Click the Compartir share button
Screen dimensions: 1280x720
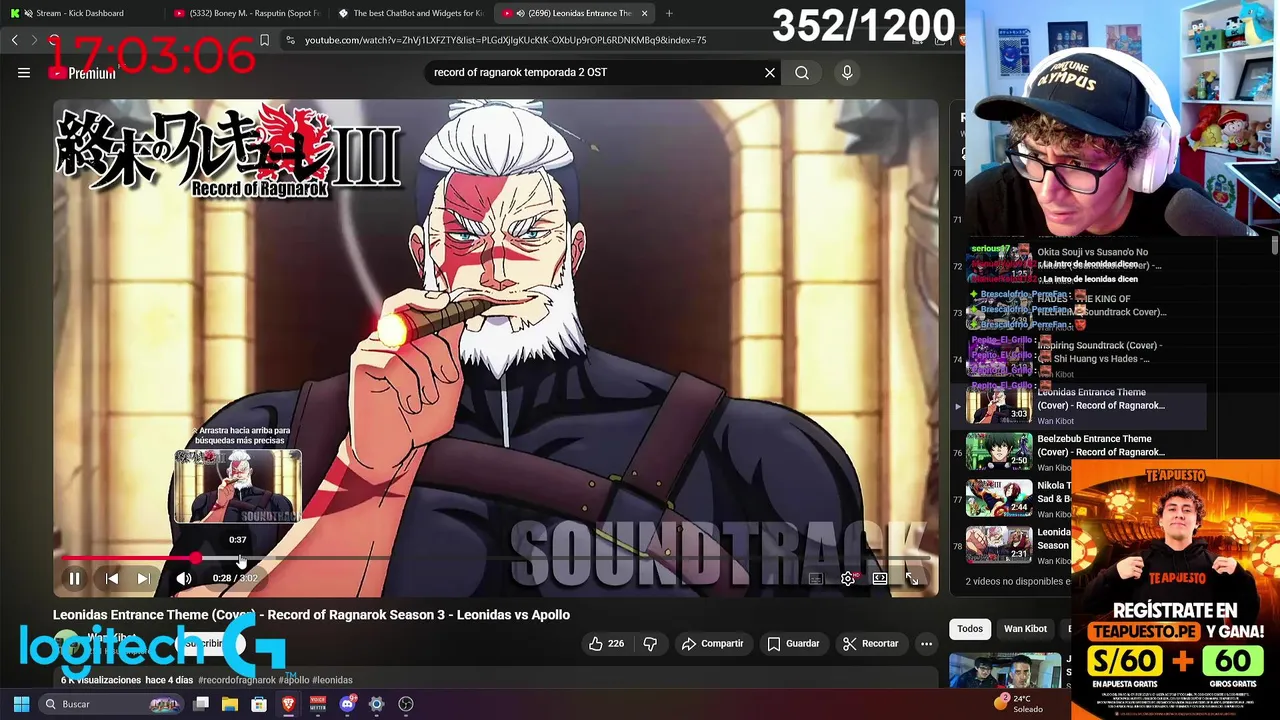[x=712, y=644]
